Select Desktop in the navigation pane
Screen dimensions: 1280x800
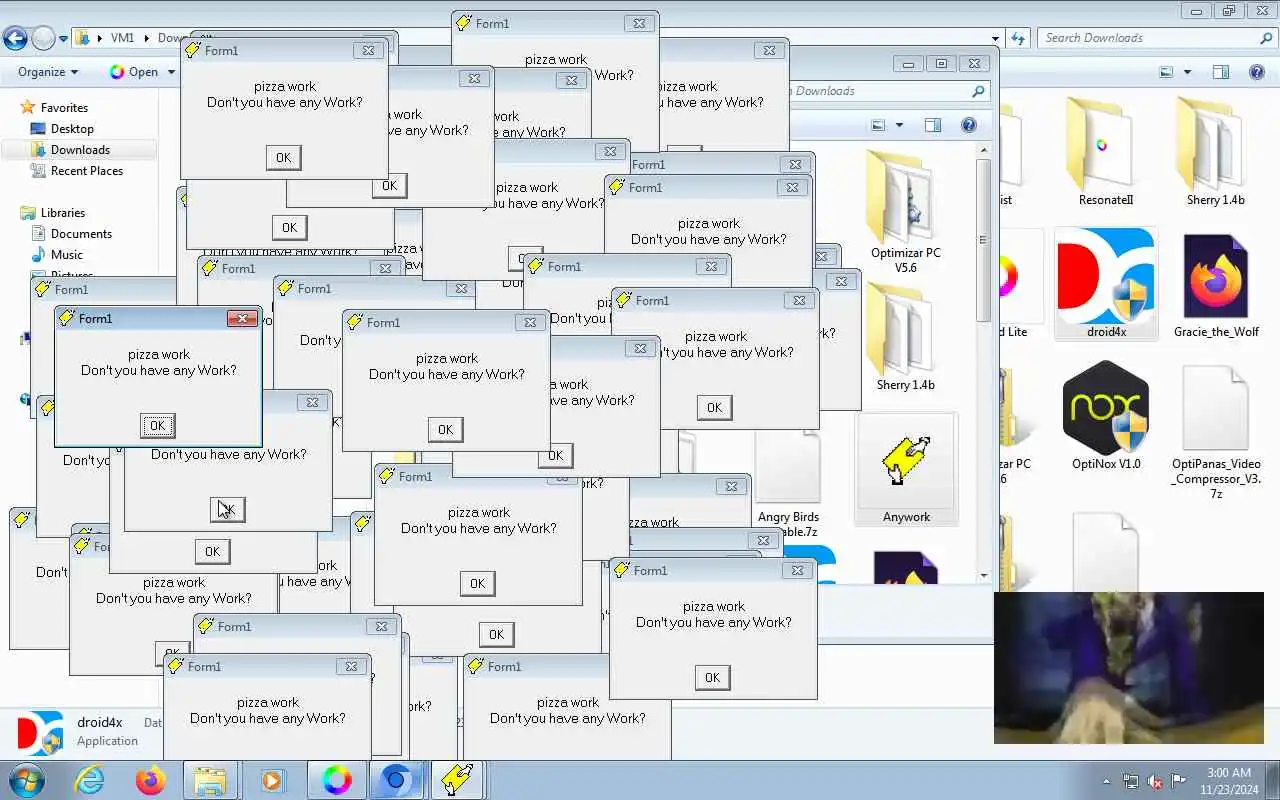[72, 129]
